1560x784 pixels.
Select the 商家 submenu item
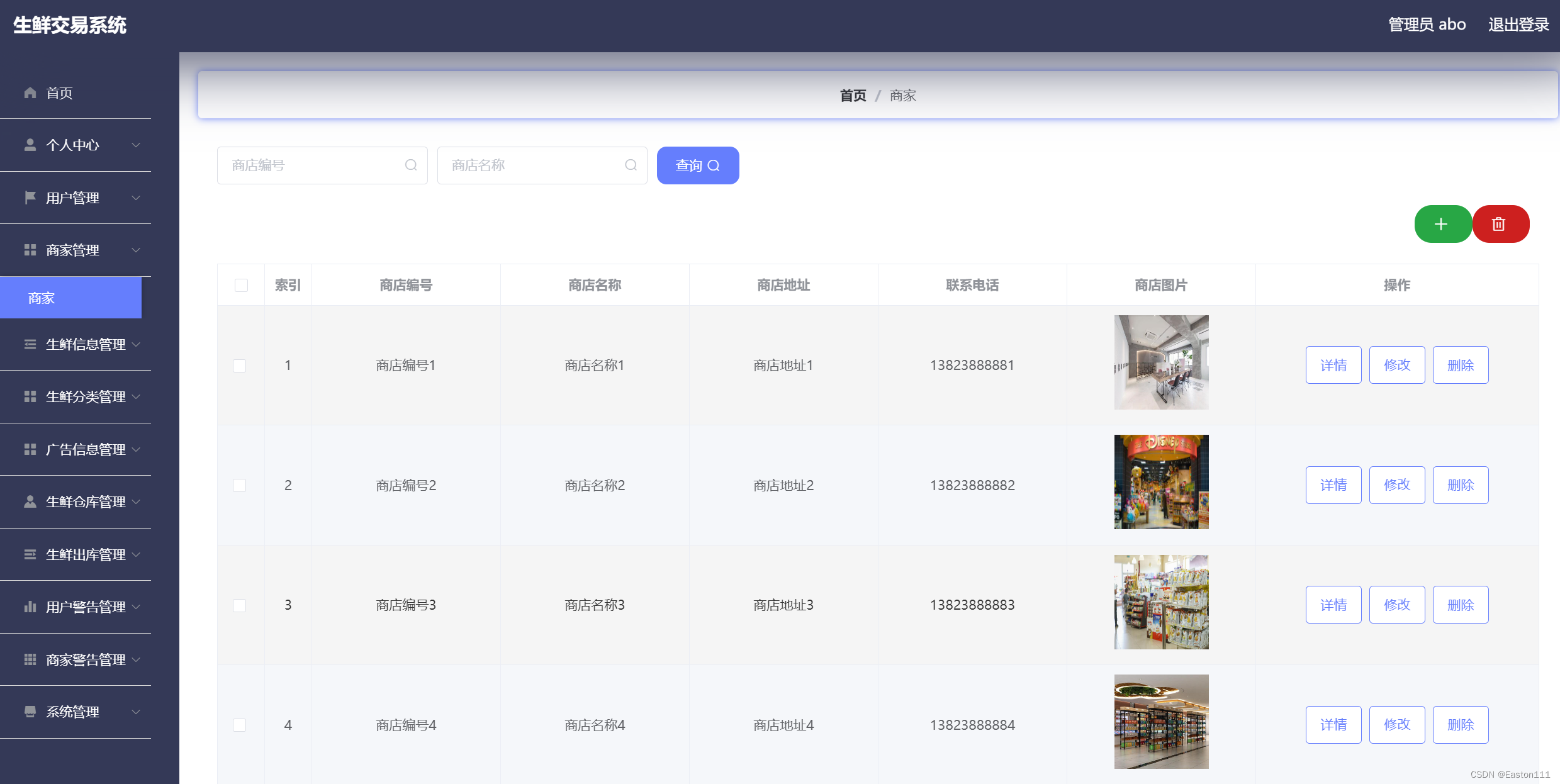click(70, 298)
